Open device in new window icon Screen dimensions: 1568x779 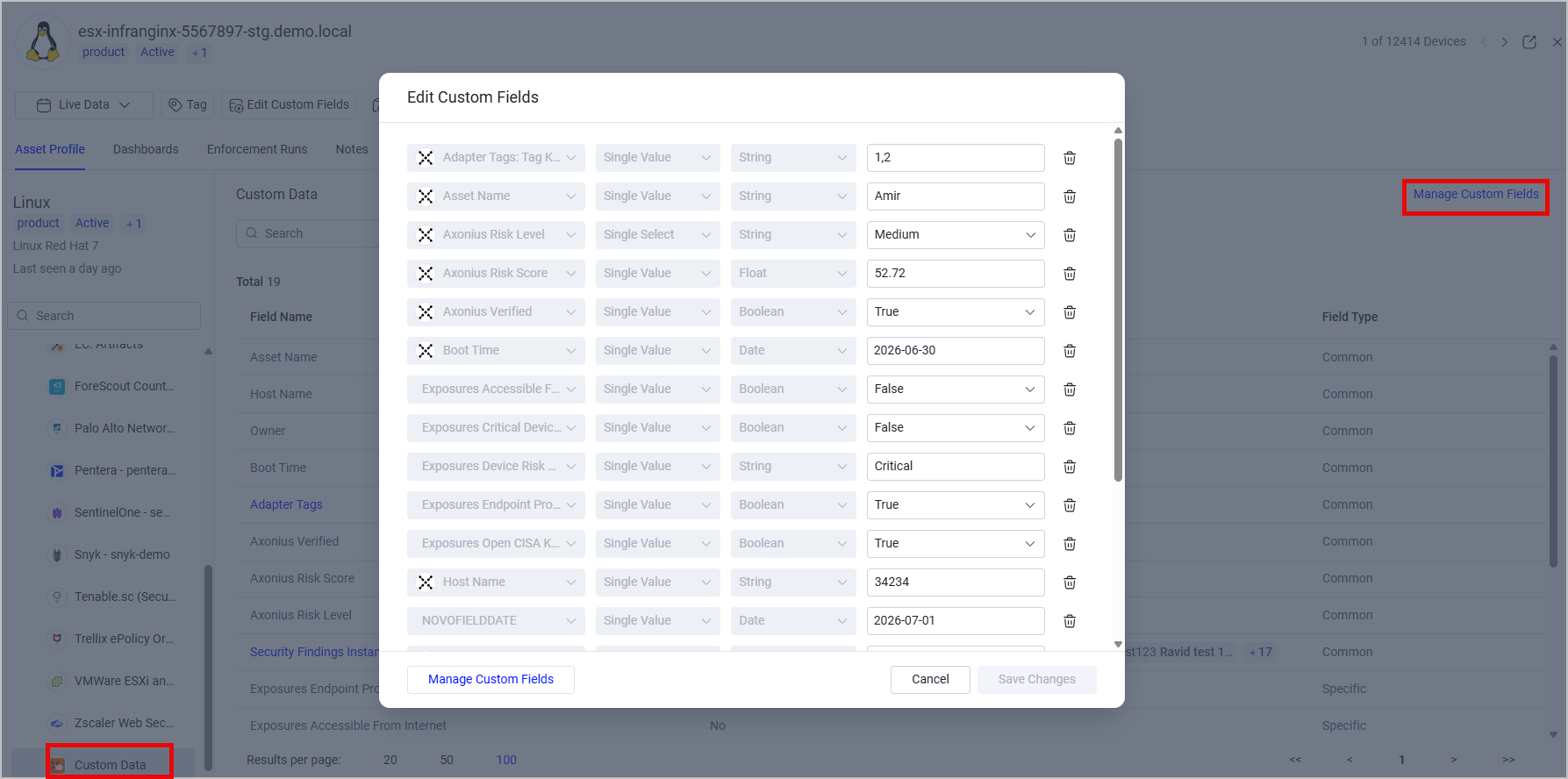[1529, 42]
